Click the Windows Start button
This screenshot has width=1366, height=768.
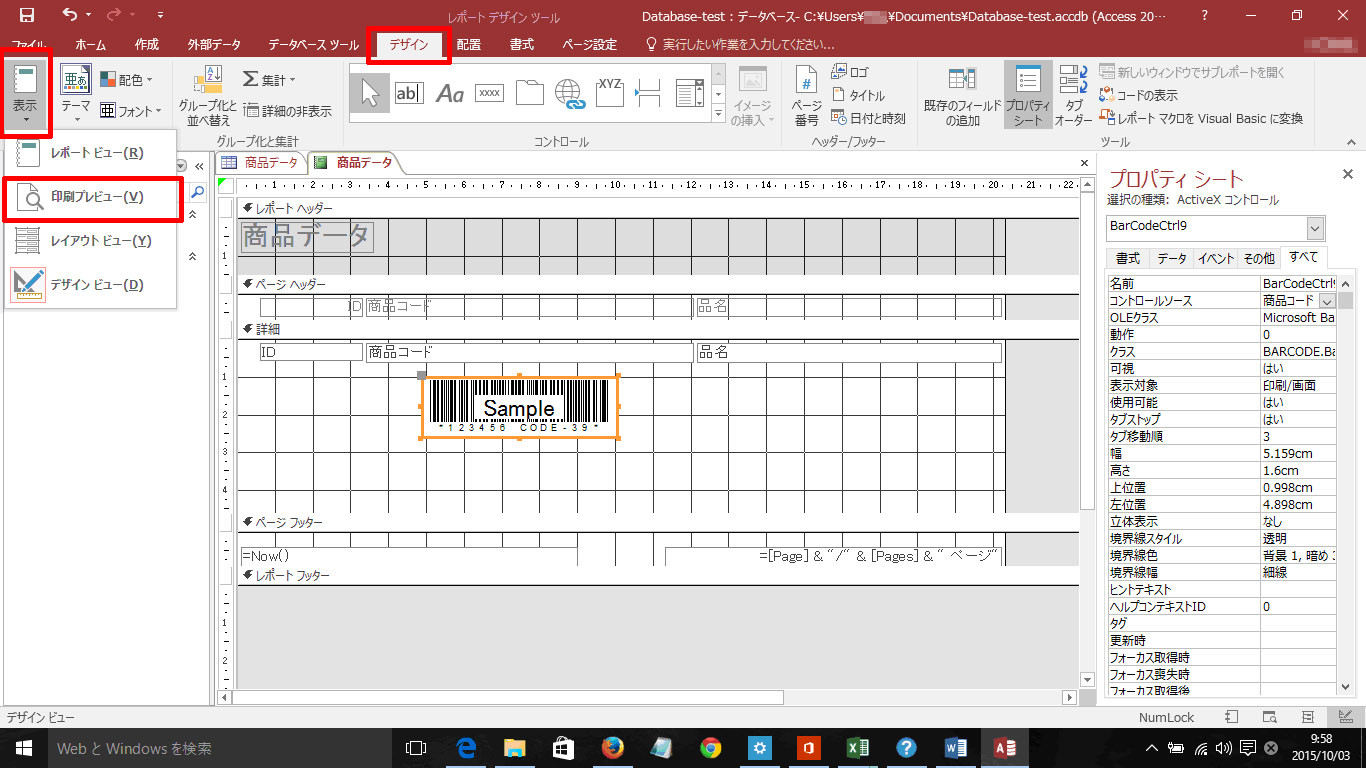[24, 748]
